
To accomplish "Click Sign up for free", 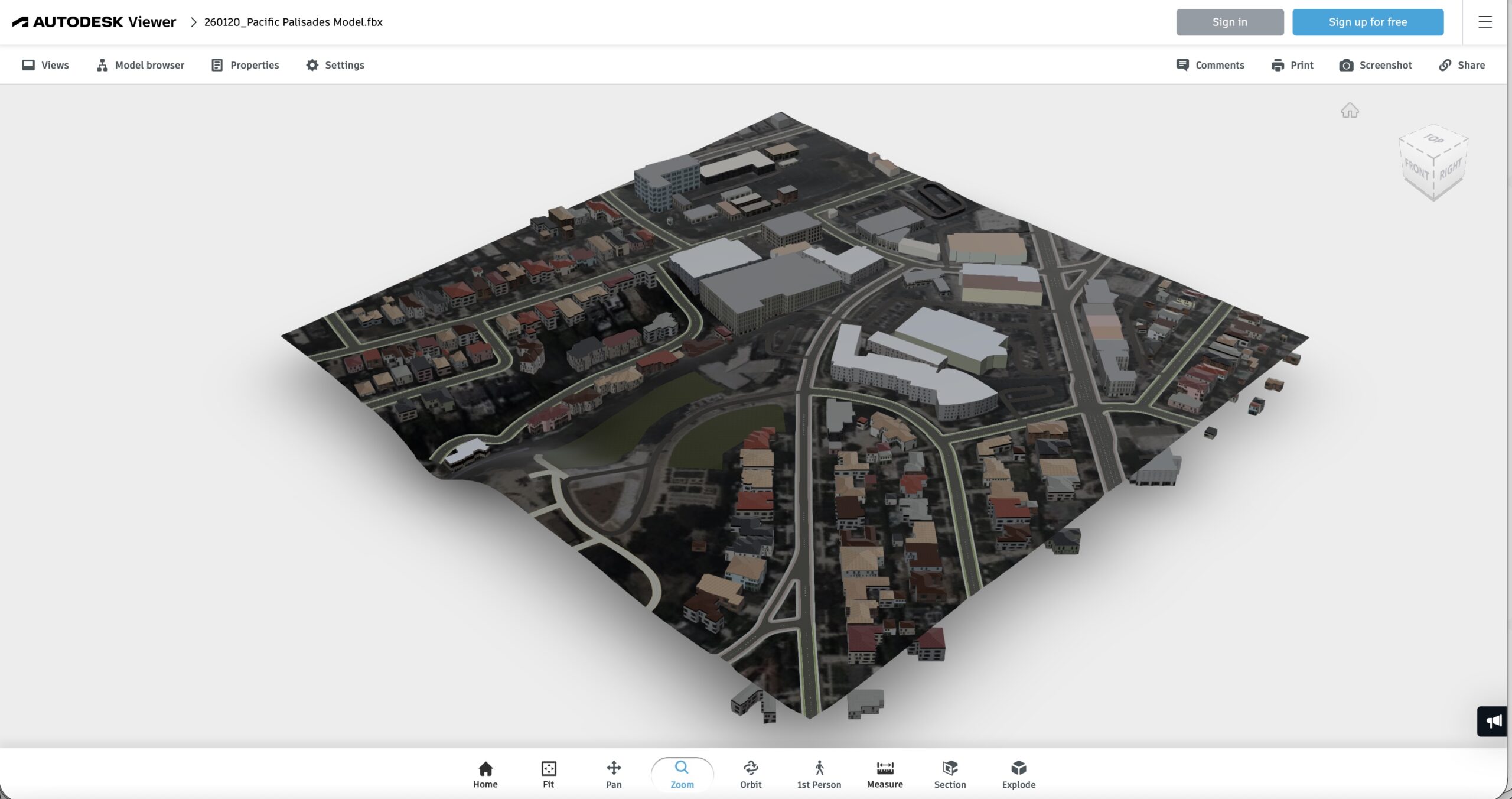I will pos(1367,22).
